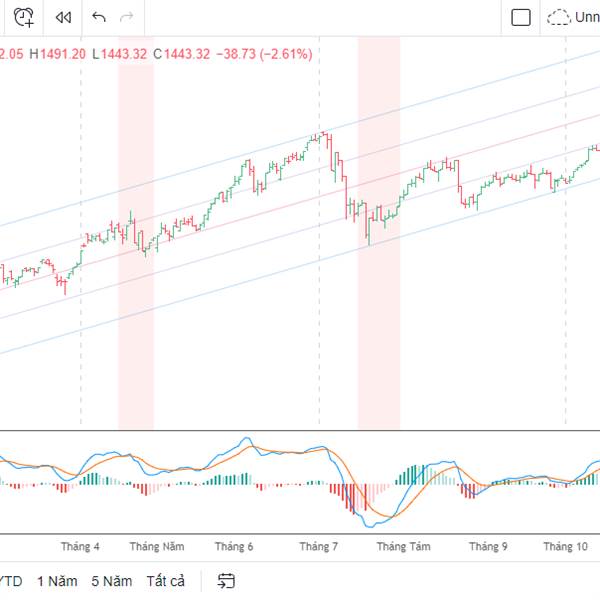Click the closing price C1443.32 value
This screenshot has height=600, width=600.
click(x=182, y=53)
